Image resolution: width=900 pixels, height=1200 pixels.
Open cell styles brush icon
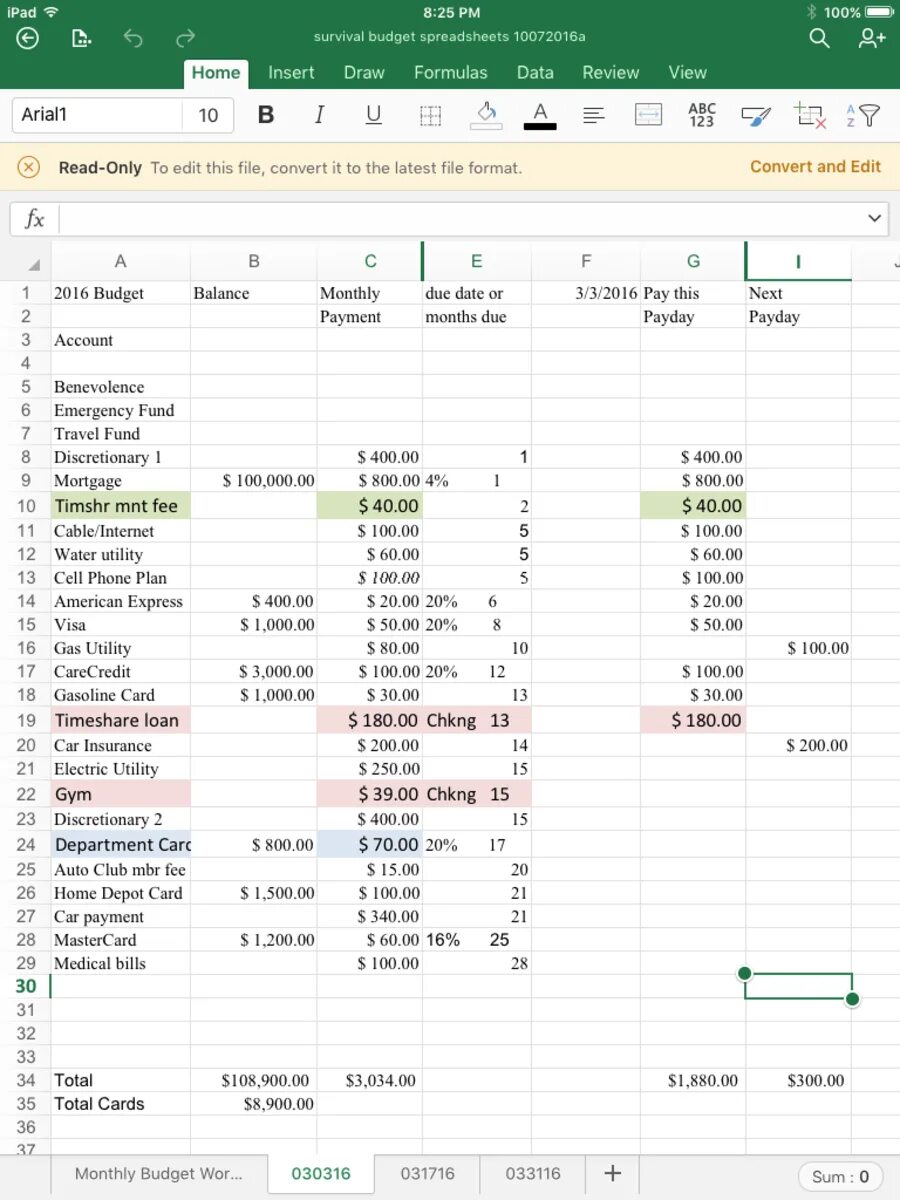pyautogui.click(x=757, y=116)
